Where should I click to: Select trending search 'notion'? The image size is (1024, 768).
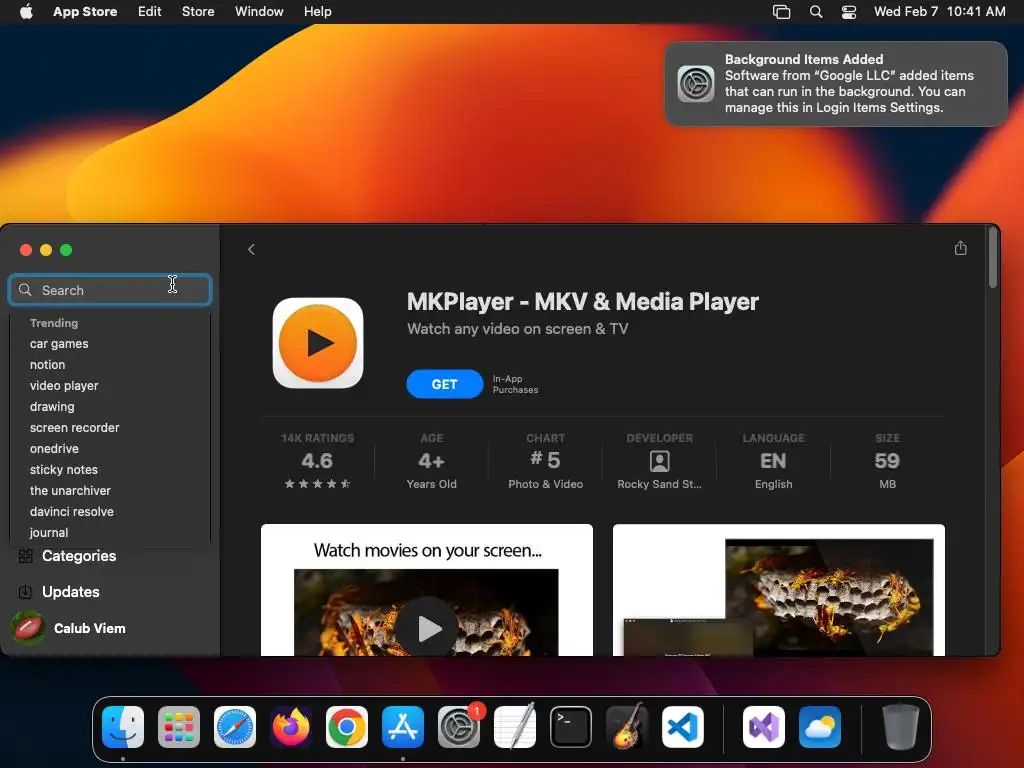click(x=48, y=364)
